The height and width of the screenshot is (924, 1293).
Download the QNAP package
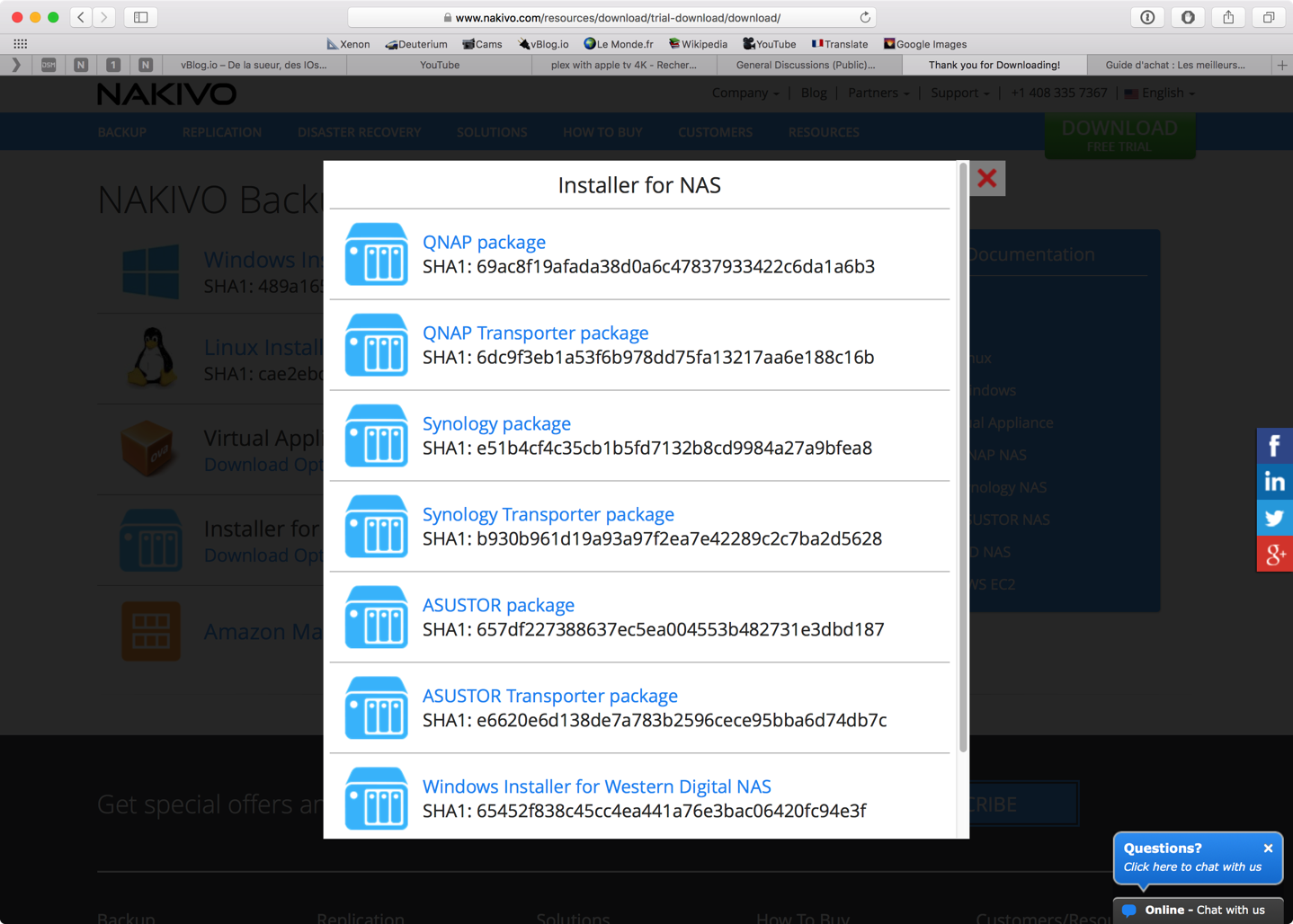484,242
